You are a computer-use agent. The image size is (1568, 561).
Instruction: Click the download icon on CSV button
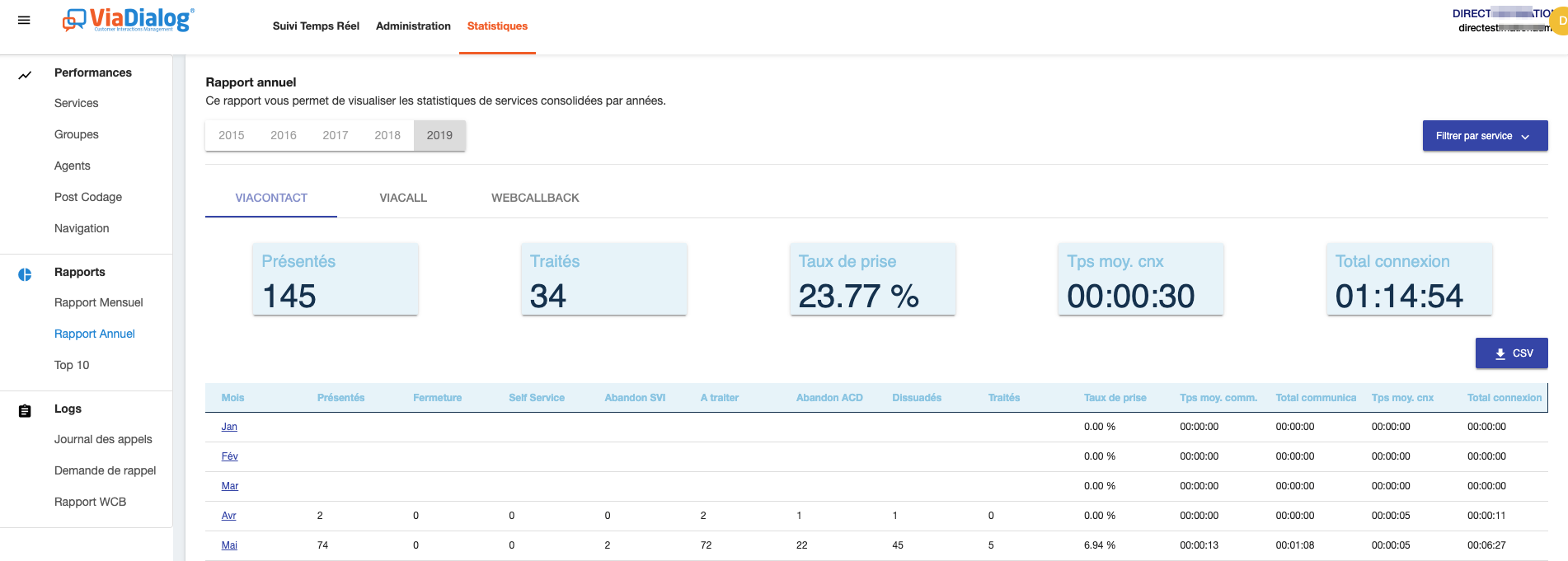coord(1500,353)
